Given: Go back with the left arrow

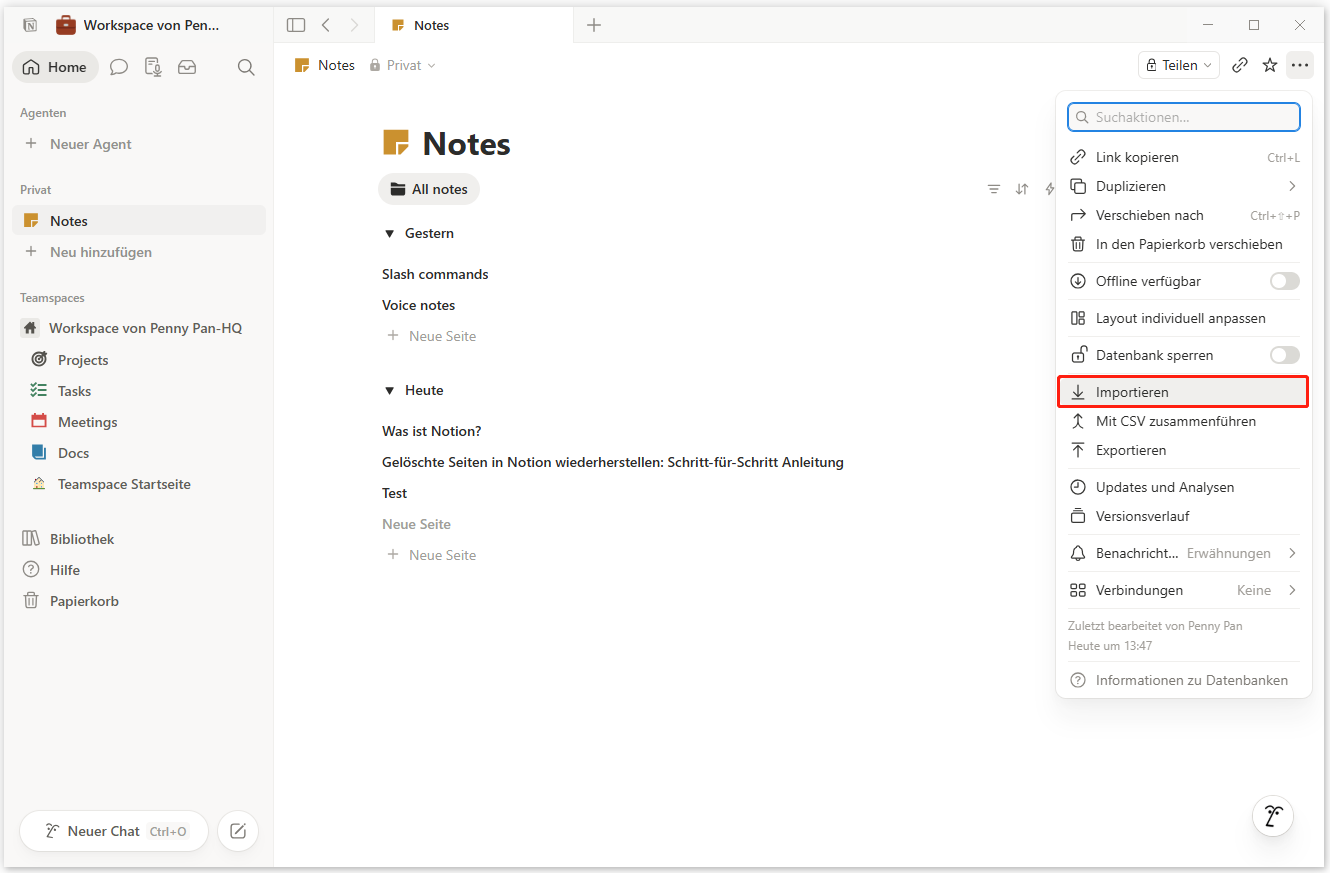Looking at the screenshot, I should (326, 25).
